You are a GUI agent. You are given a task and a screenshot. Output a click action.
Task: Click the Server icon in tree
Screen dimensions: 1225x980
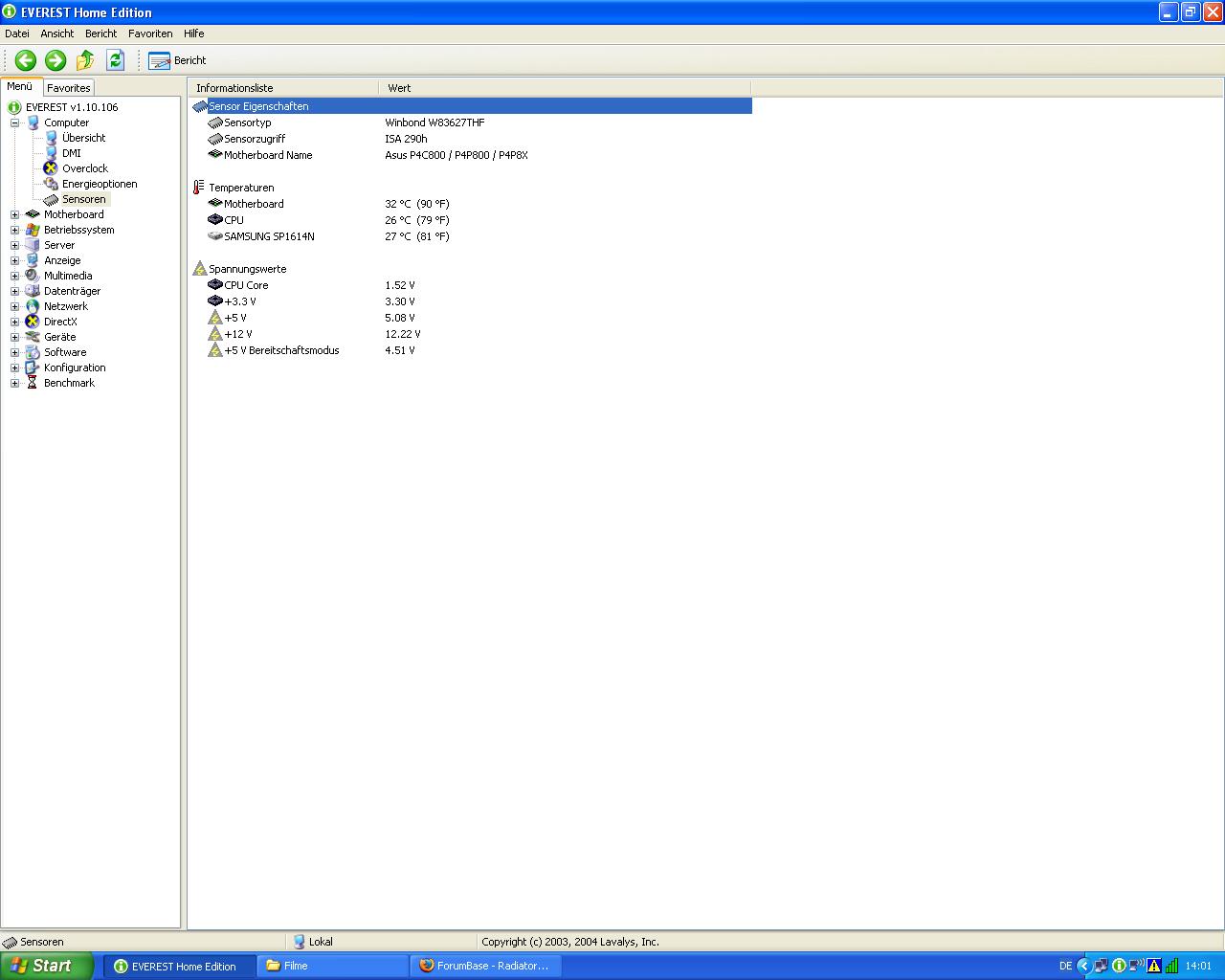pos(33,245)
